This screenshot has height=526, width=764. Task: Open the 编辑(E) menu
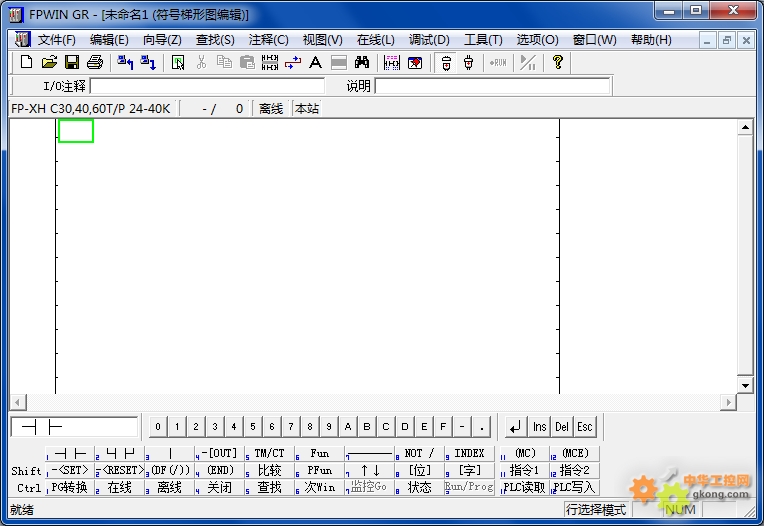tap(109, 39)
